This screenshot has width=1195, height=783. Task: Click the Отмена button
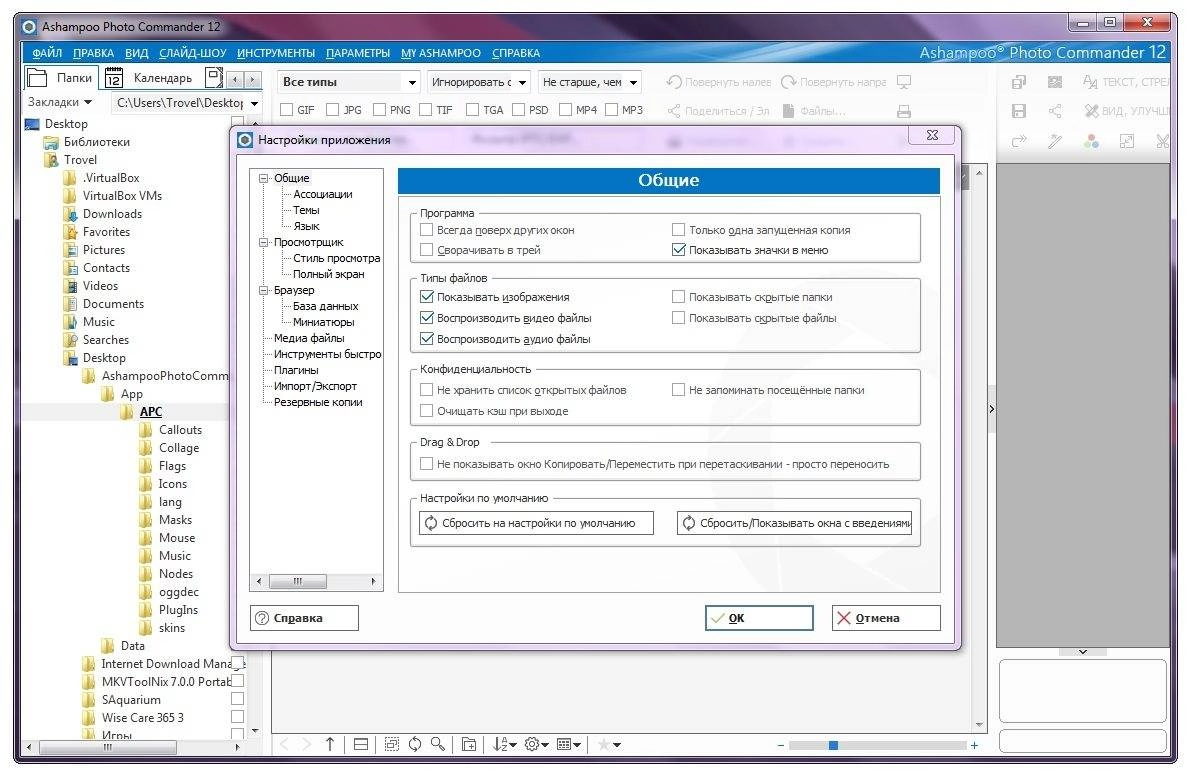click(886, 618)
